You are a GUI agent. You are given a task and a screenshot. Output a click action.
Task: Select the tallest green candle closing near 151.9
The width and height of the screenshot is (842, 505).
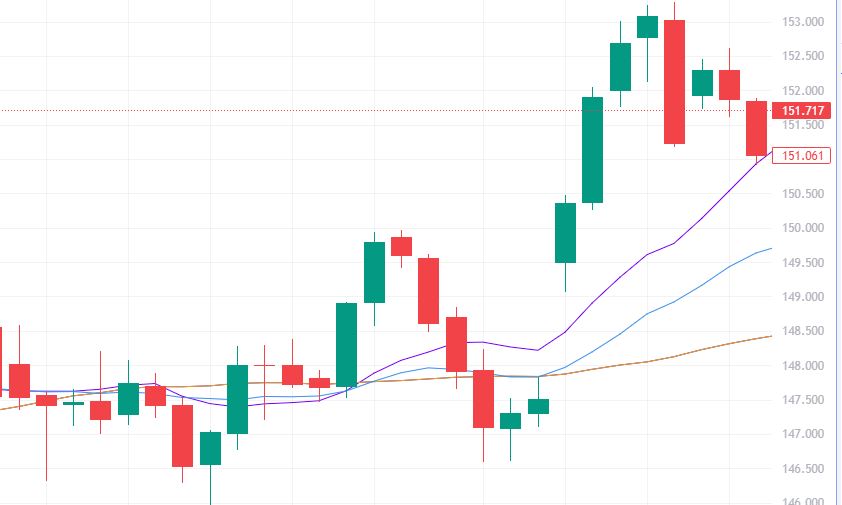593,150
